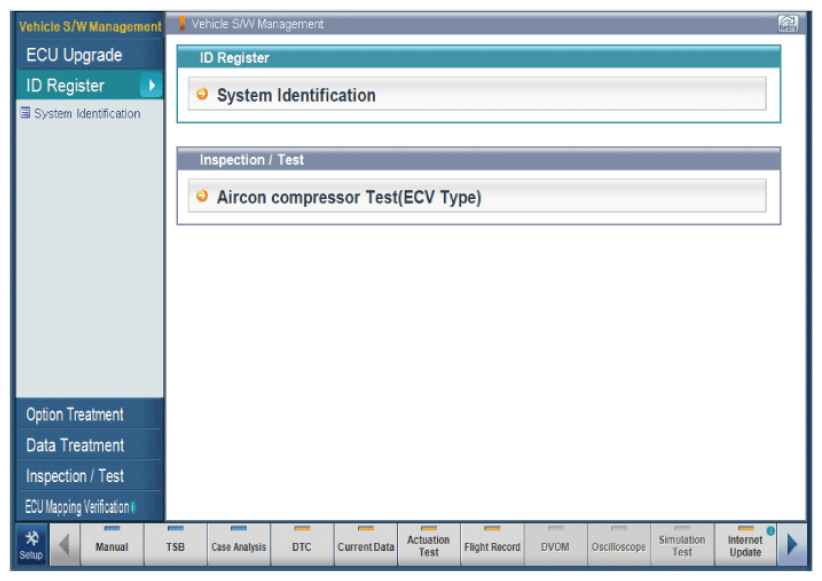Expand the ID Register arrow in sidebar
The height and width of the screenshot is (581, 822).
point(152,85)
